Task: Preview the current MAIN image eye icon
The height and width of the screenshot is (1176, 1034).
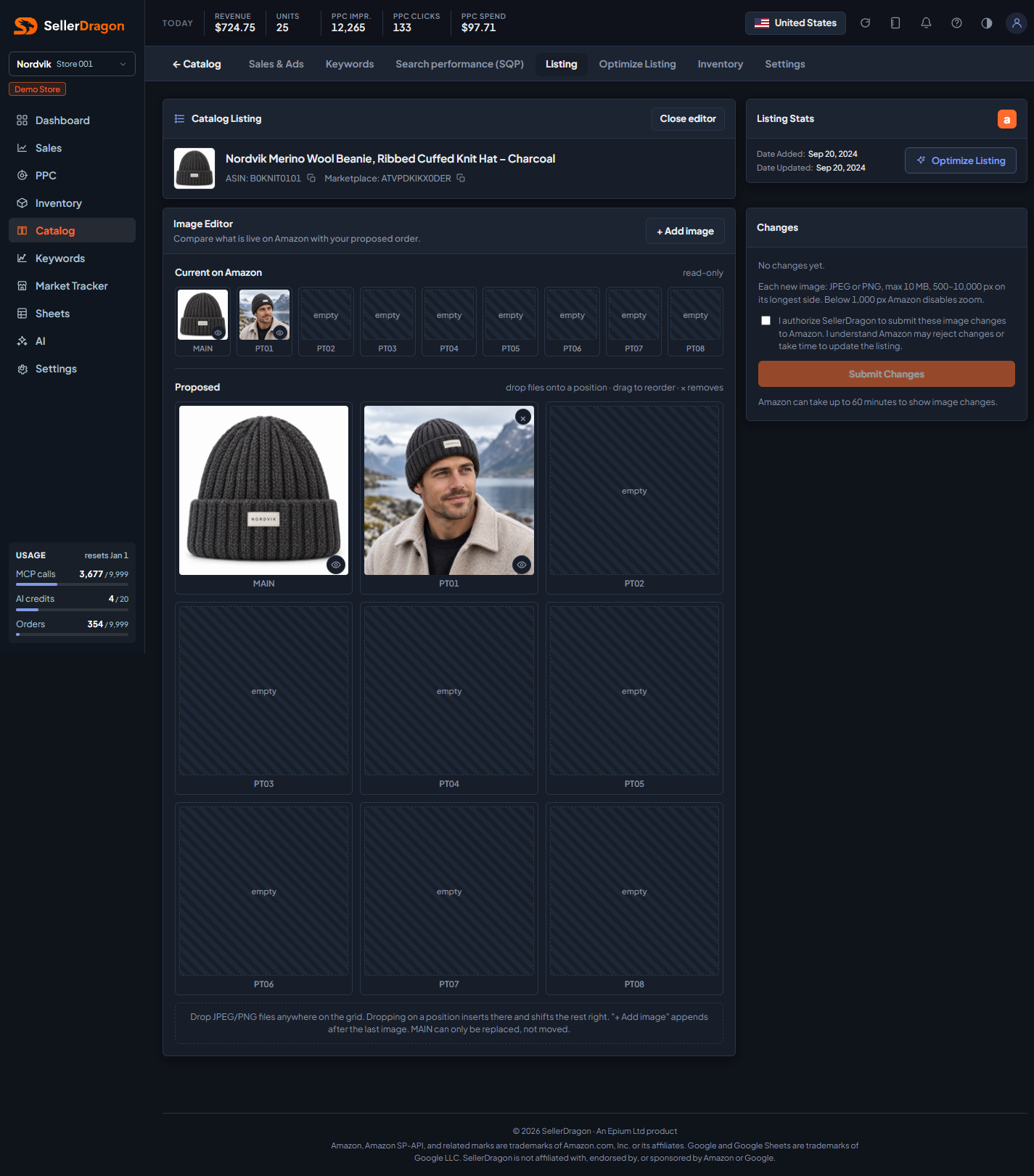Action: (218, 332)
